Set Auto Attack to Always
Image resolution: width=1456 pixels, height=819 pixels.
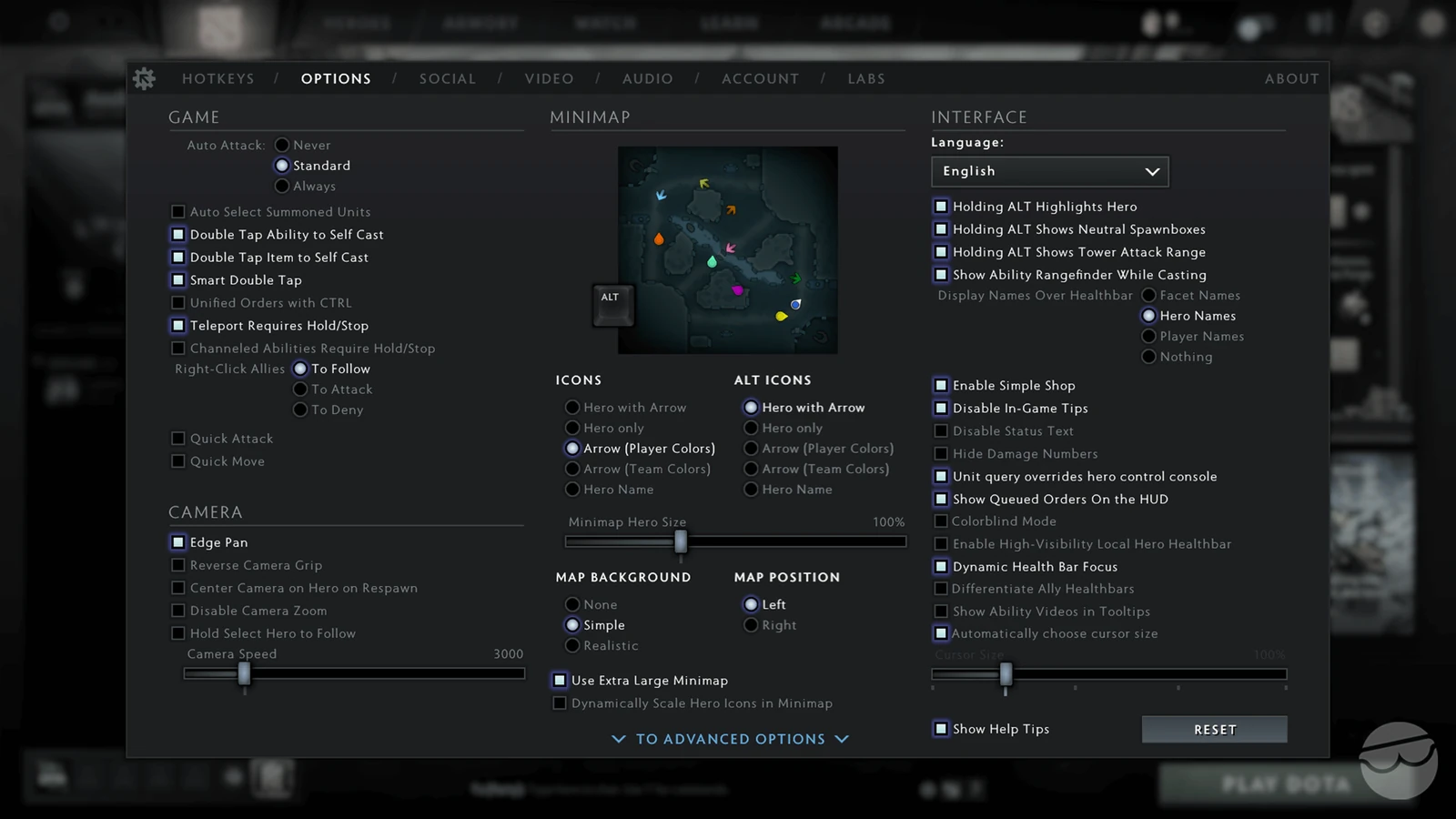click(x=282, y=186)
